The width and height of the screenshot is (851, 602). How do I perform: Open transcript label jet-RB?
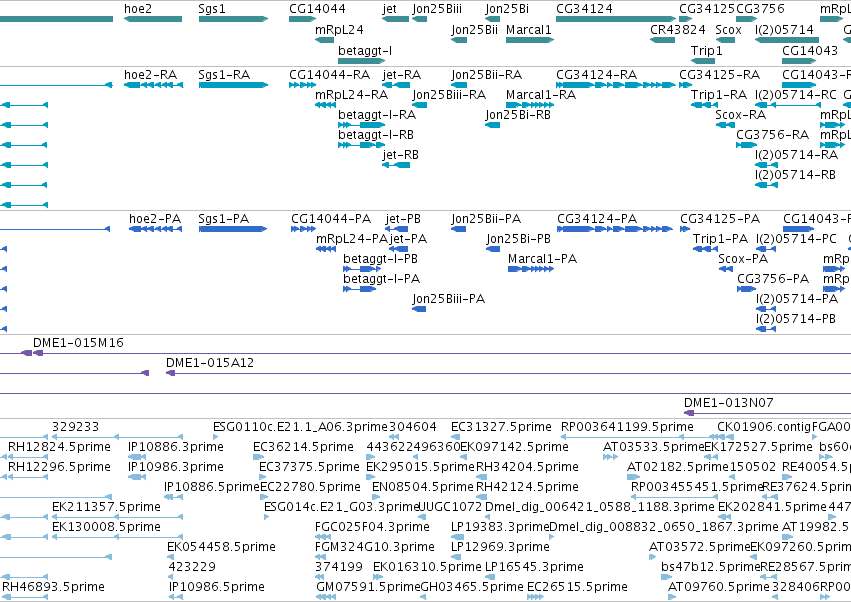401,155
